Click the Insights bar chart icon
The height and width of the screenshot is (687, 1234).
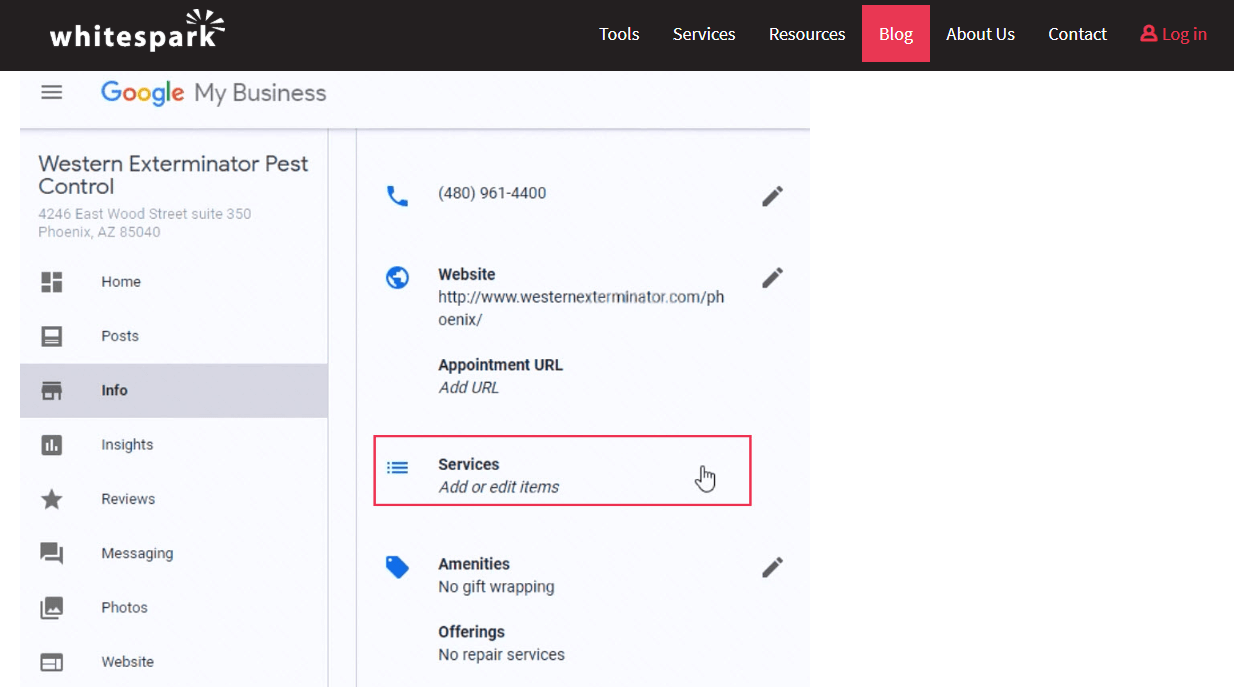[x=51, y=445]
